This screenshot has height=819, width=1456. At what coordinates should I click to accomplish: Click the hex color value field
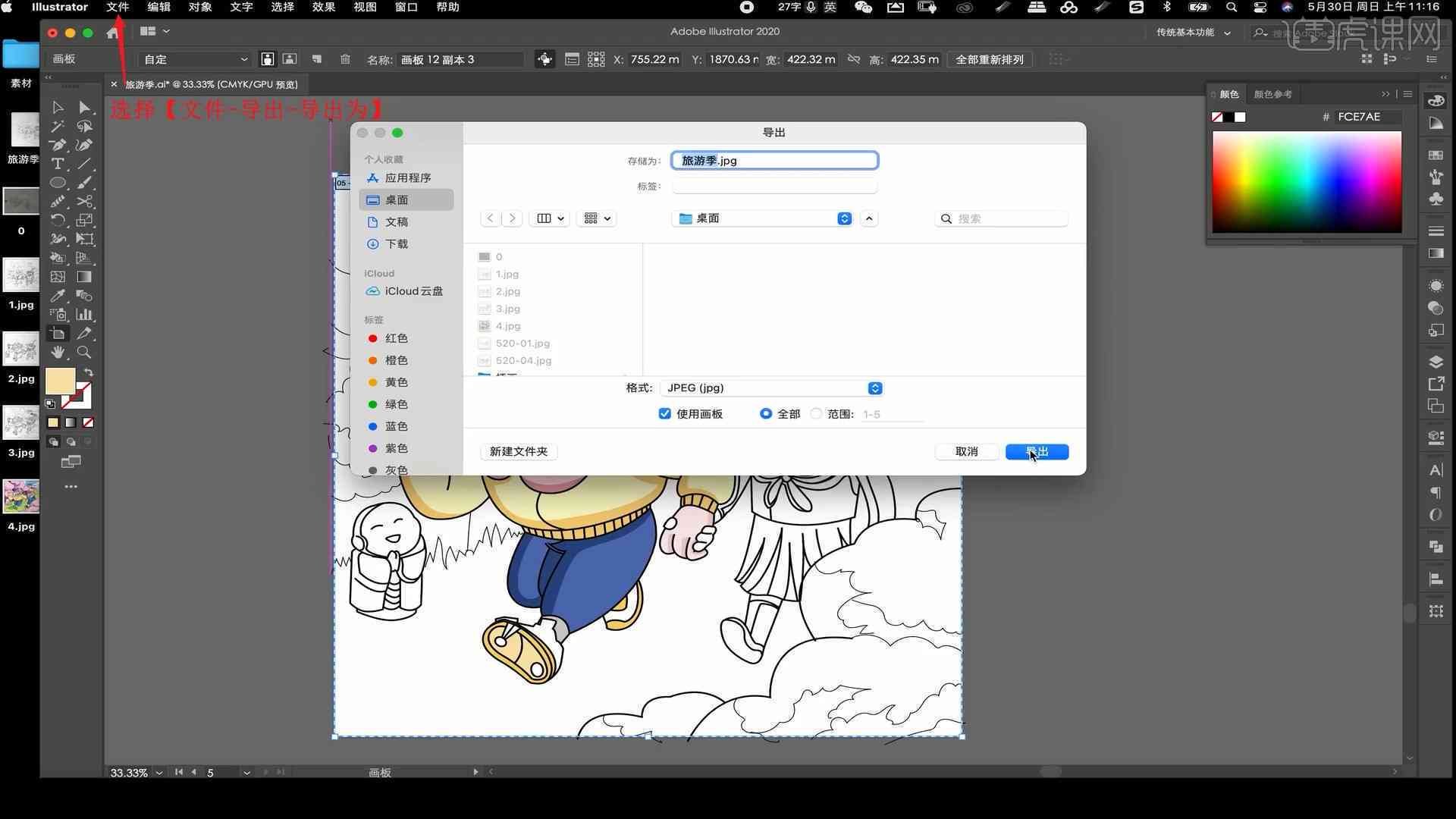[1367, 117]
